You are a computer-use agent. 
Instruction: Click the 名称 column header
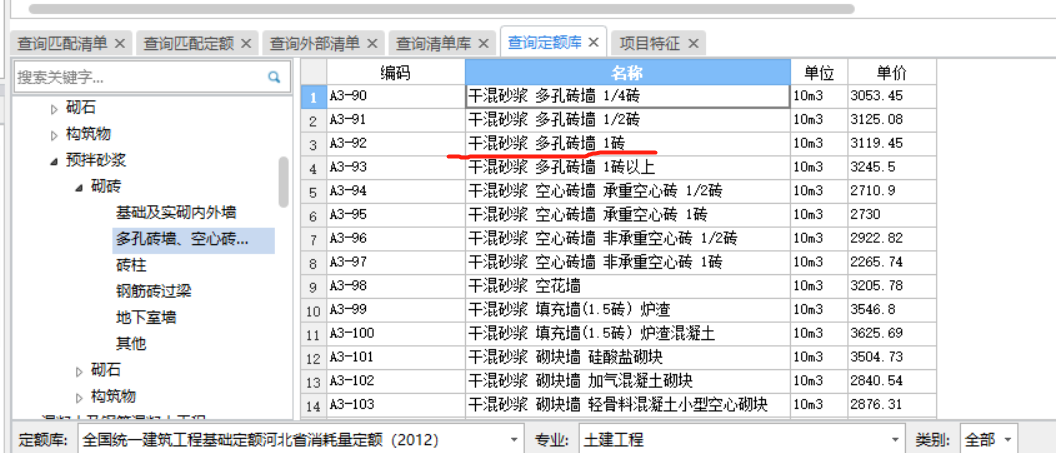tap(627, 72)
